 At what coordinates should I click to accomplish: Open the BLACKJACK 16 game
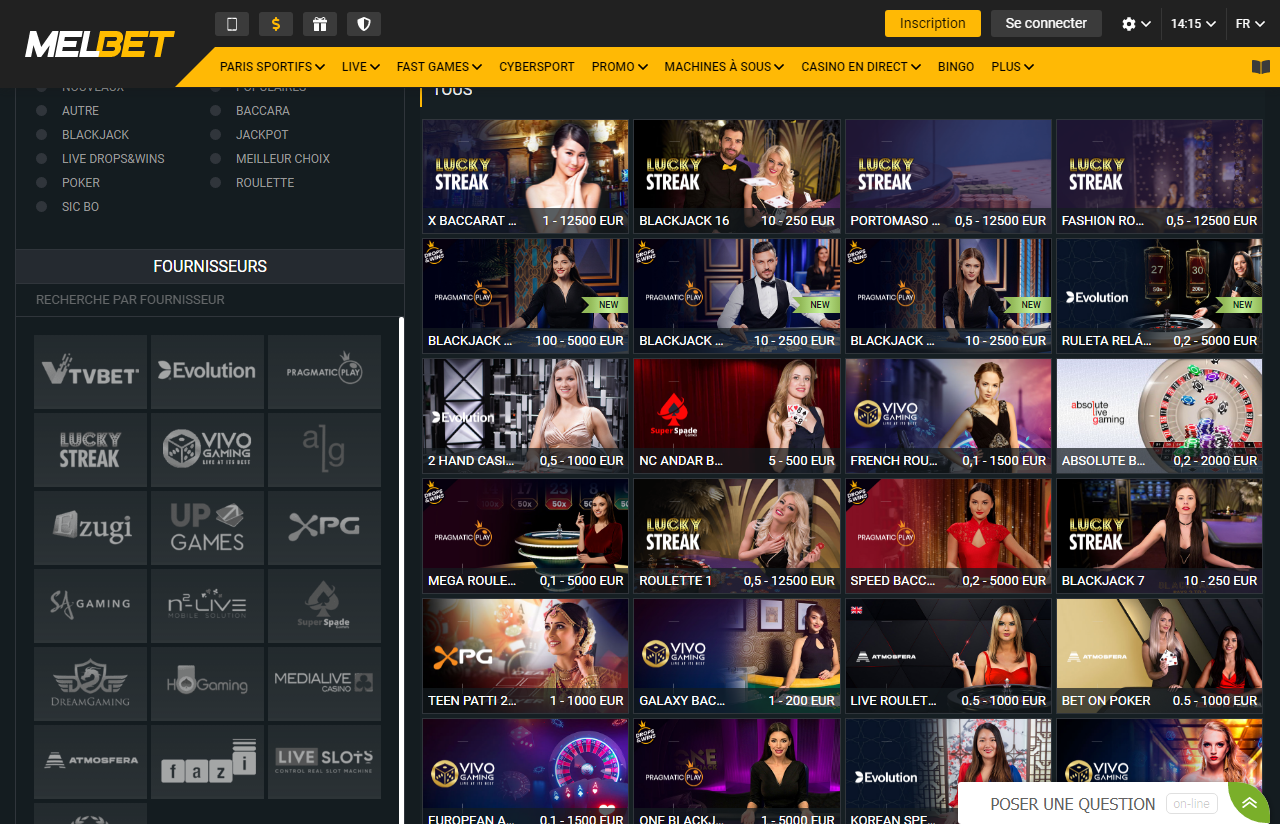click(x=737, y=177)
